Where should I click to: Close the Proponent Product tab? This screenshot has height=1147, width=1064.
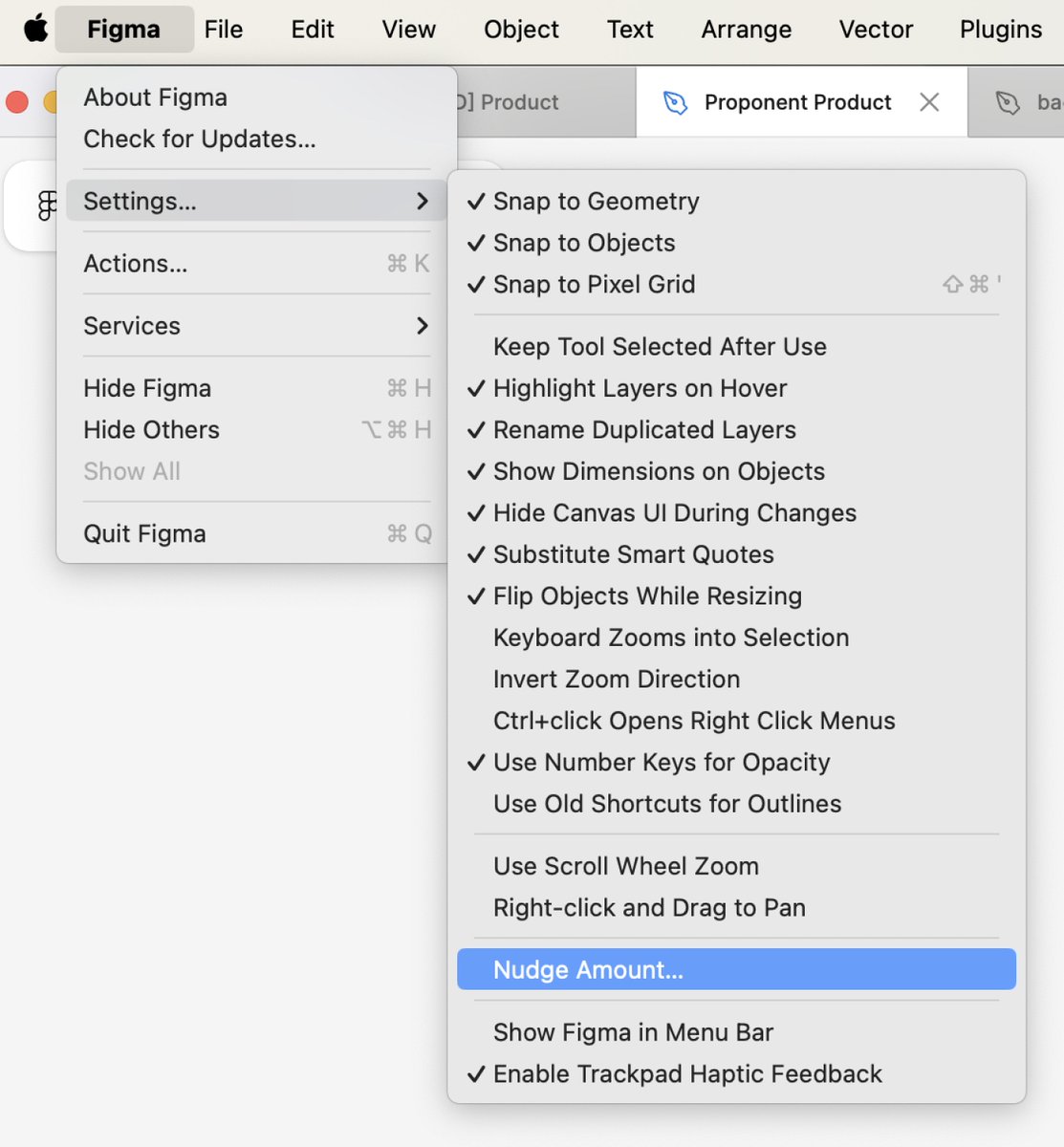(929, 102)
